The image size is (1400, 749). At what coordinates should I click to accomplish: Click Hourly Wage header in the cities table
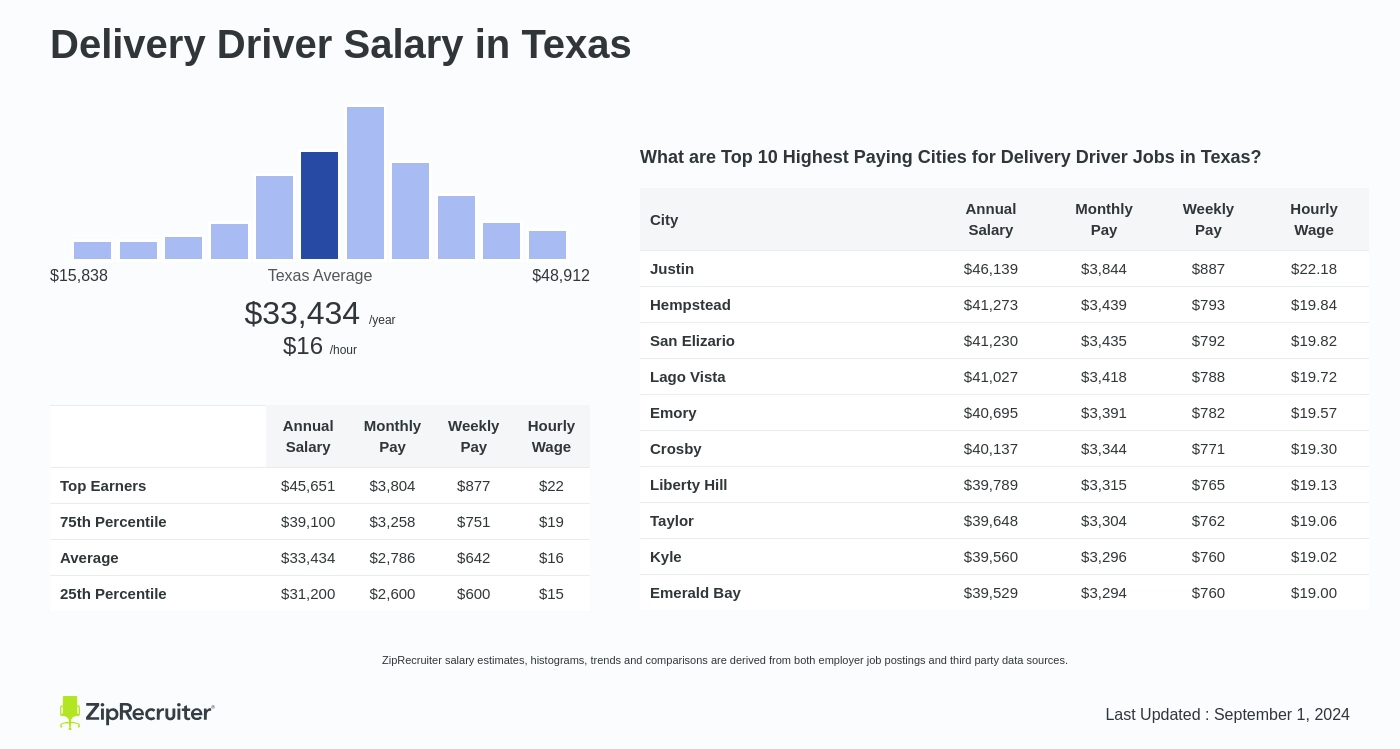(x=1314, y=219)
